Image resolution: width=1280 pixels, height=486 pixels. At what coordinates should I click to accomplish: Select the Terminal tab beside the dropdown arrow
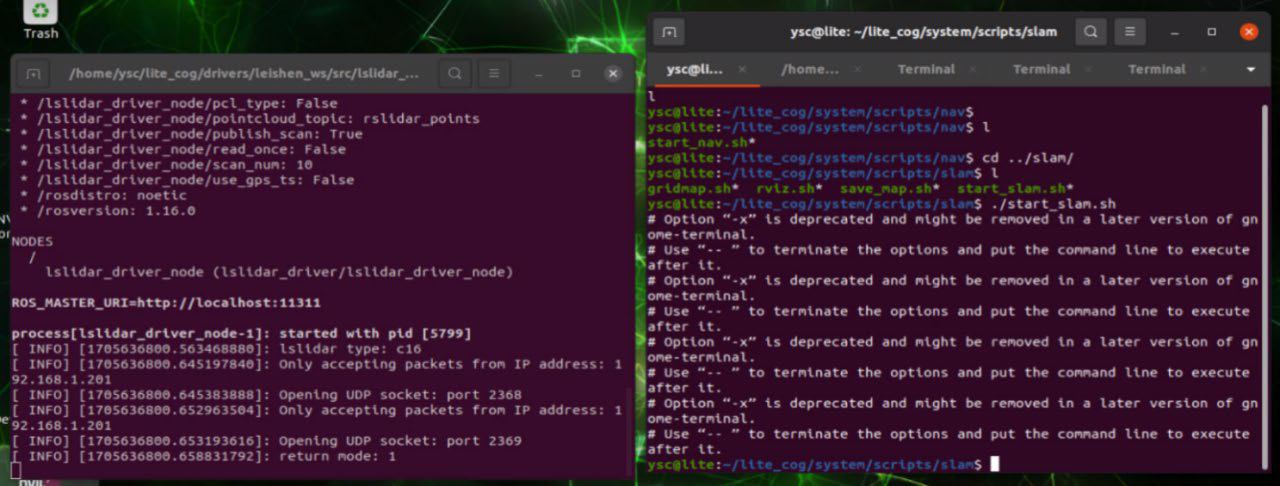1157,70
